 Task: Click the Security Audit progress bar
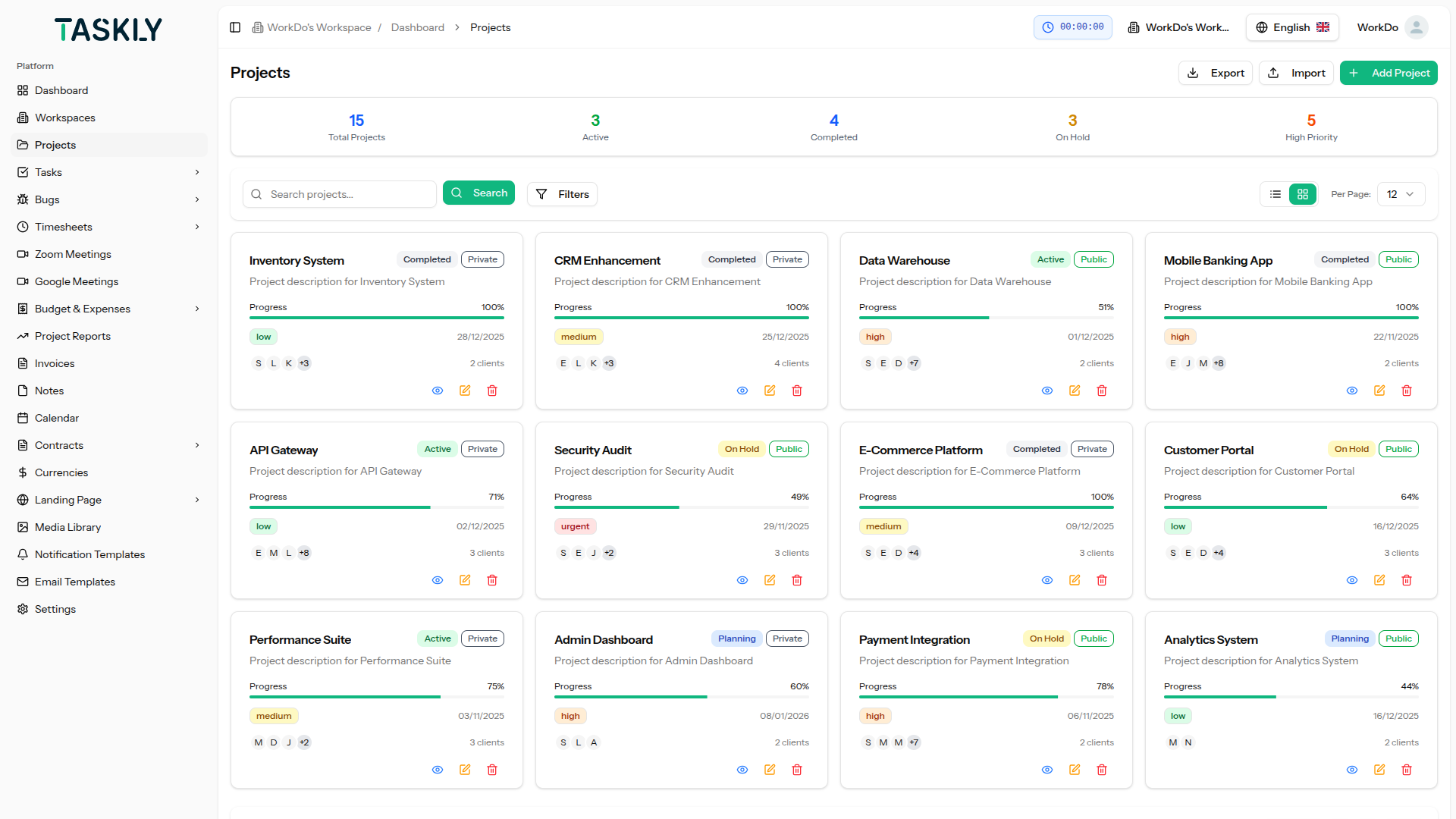point(682,507)
